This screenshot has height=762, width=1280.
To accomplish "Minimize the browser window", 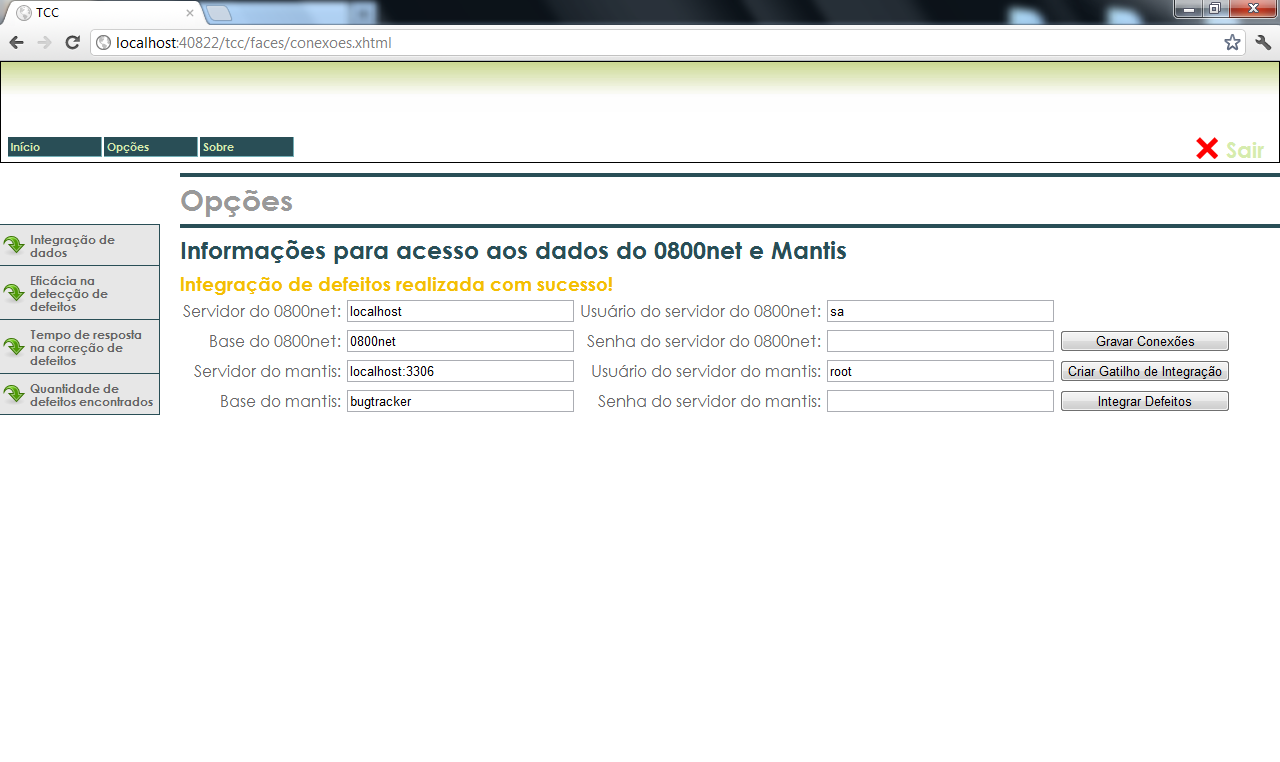I will click(x=1189, y=9).
